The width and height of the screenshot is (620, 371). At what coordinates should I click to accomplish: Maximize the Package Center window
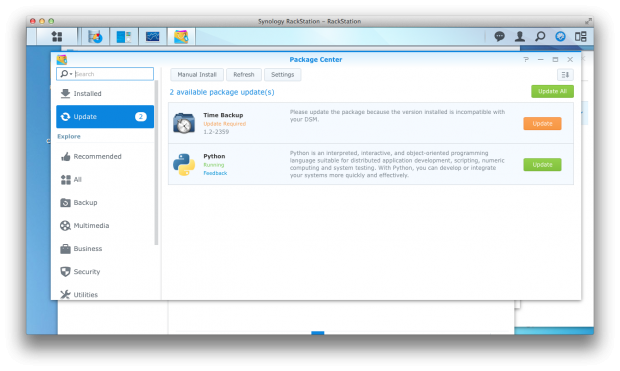[x=555, y=59]
